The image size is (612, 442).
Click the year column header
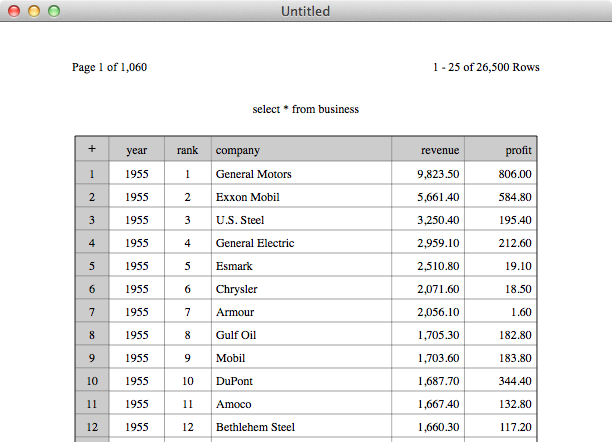[137, 149]
